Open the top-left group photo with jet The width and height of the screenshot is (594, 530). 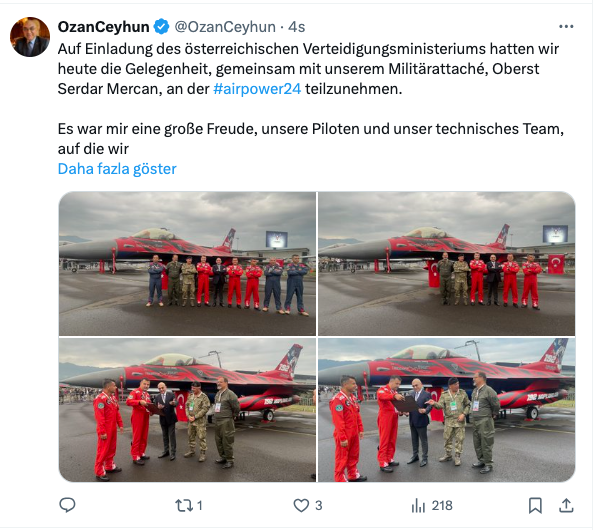tap(188, 264)
